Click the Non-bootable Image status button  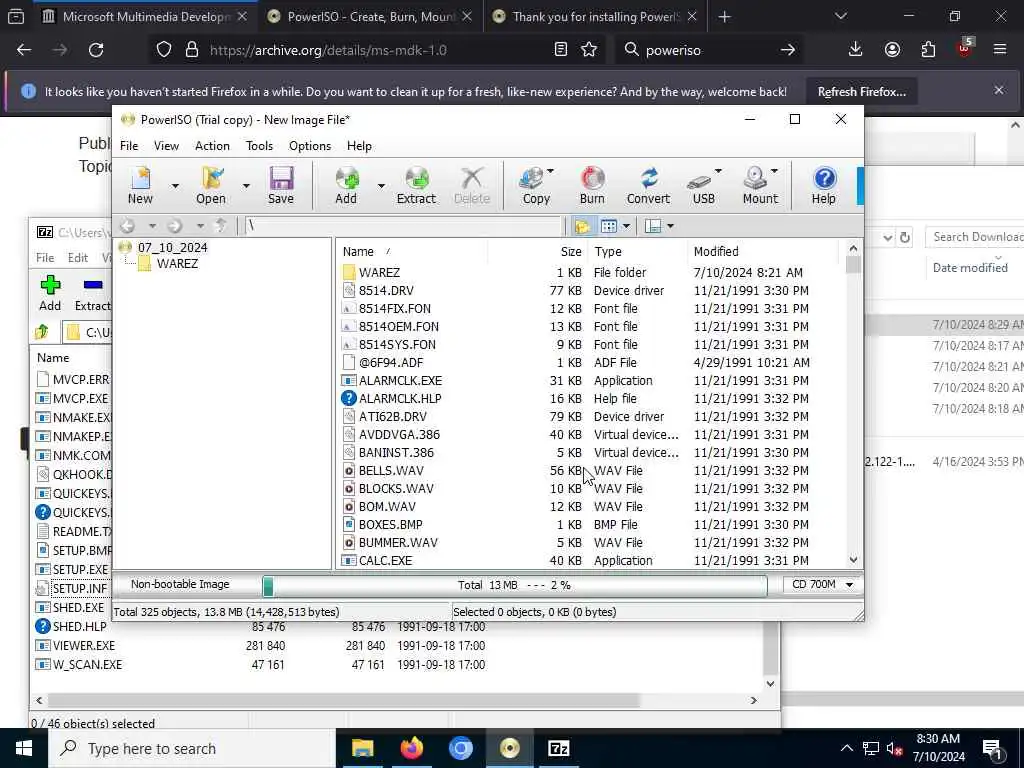[x=180, y=584]
